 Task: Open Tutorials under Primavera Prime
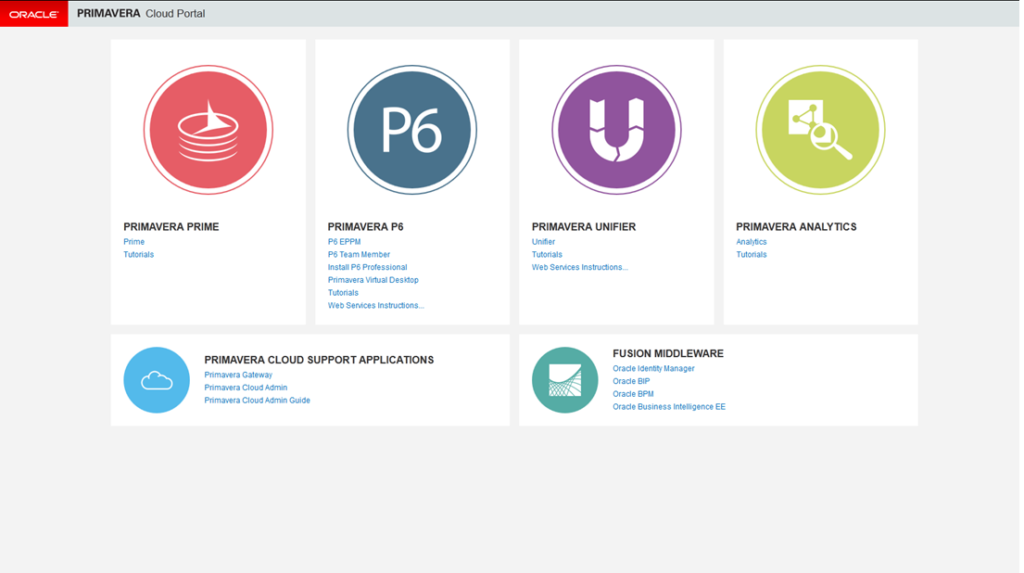click(138, 255)
